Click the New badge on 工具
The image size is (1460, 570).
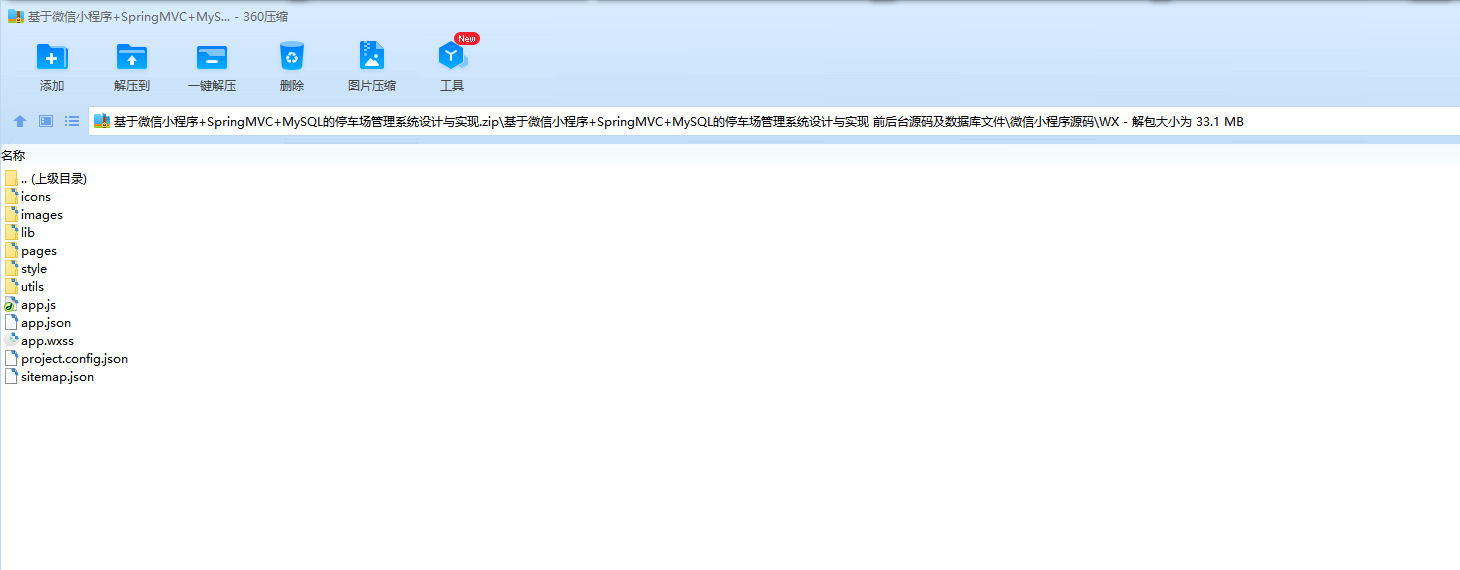pyautogui.click(x=467, y=38)
